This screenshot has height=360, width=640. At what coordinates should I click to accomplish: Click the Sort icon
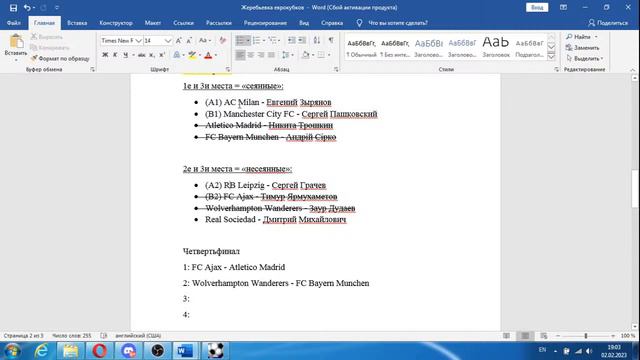coord(317,40)
